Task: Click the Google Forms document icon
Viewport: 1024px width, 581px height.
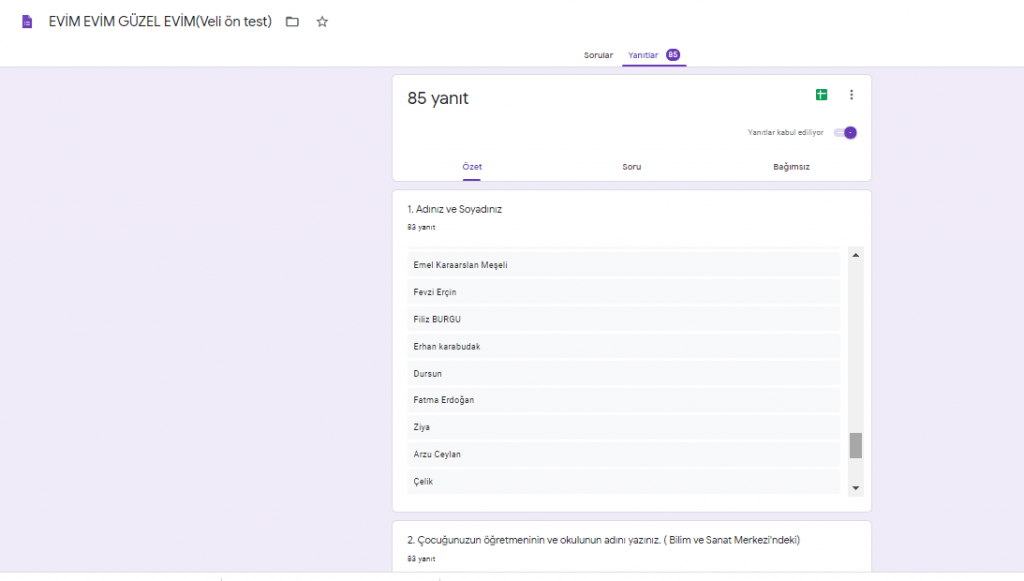Action: point(27,20)
